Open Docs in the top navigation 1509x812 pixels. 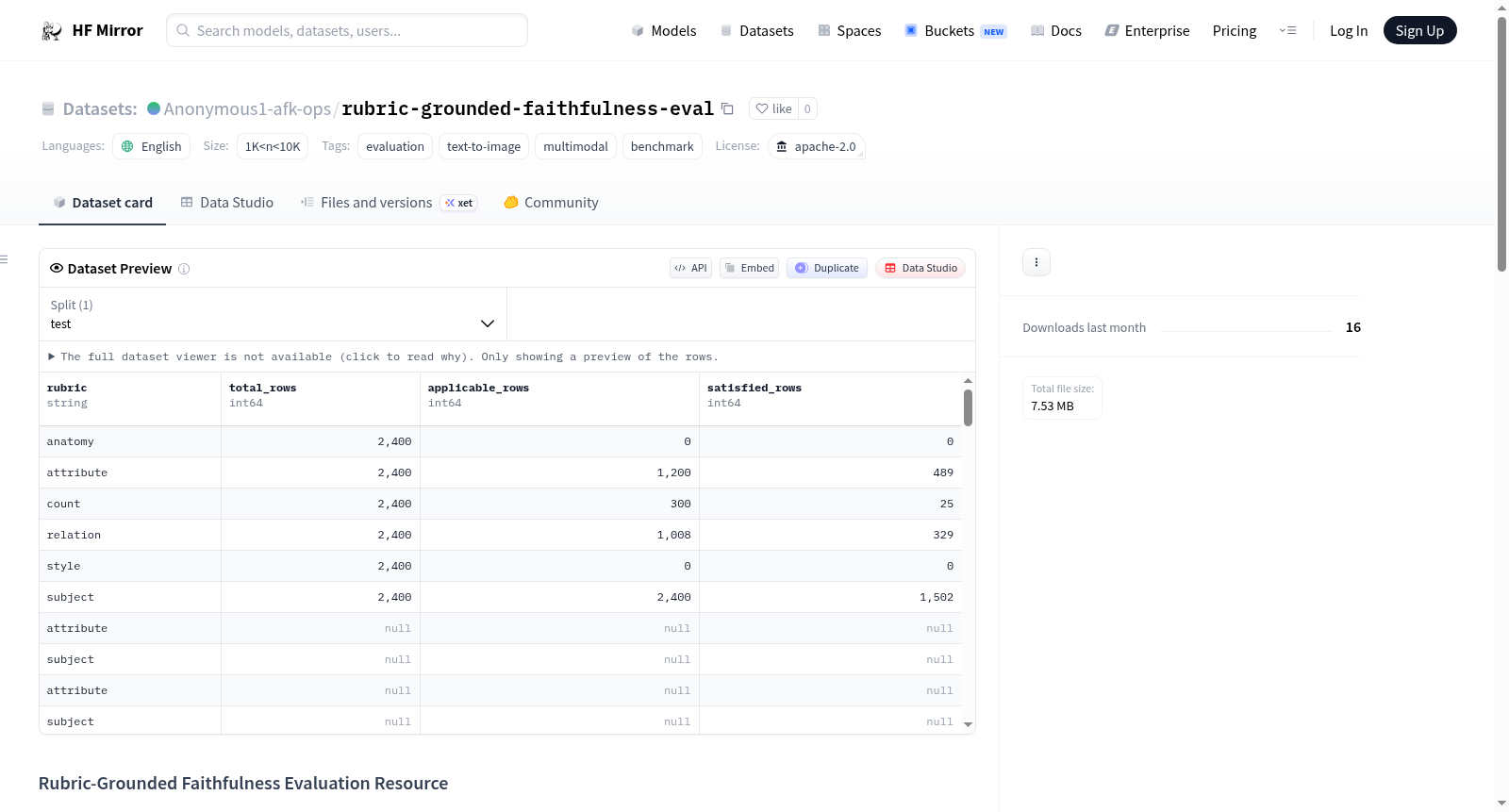[1056, 31]
